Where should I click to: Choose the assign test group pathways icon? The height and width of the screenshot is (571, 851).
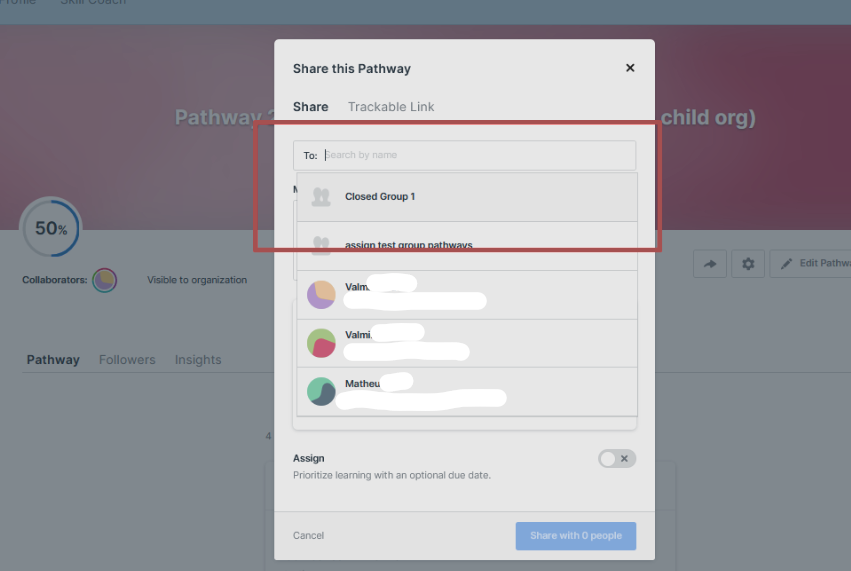pyautogui.click(x=321, y=245)
